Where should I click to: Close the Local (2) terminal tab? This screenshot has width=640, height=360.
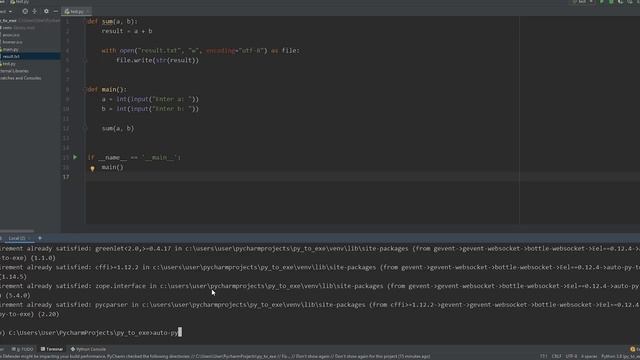[29, 238]
